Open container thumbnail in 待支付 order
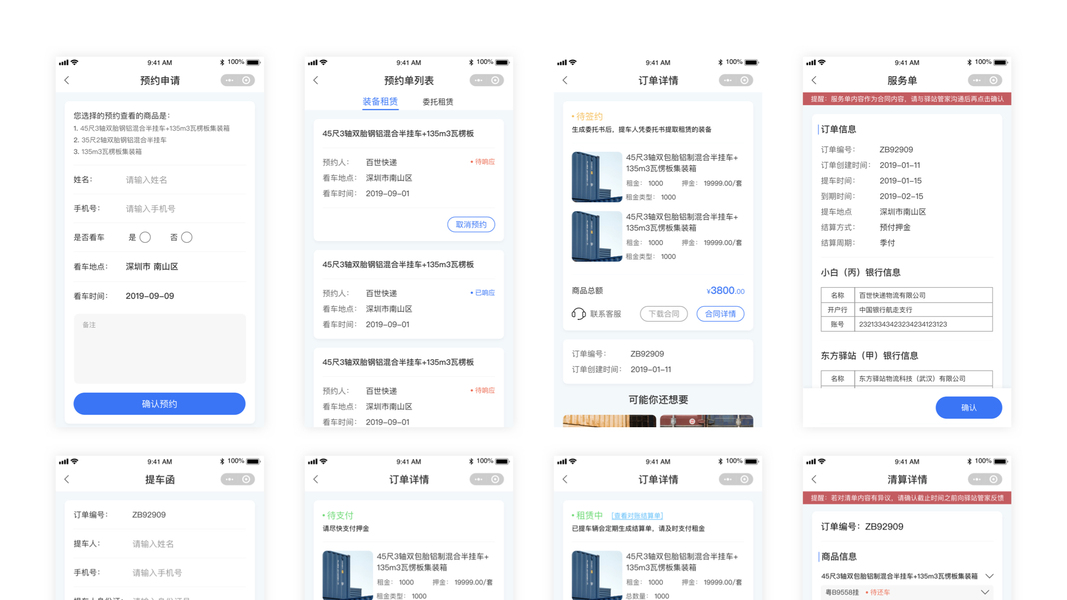The width and height of the screenshot is (1067, 600). [x=347, y=576]
